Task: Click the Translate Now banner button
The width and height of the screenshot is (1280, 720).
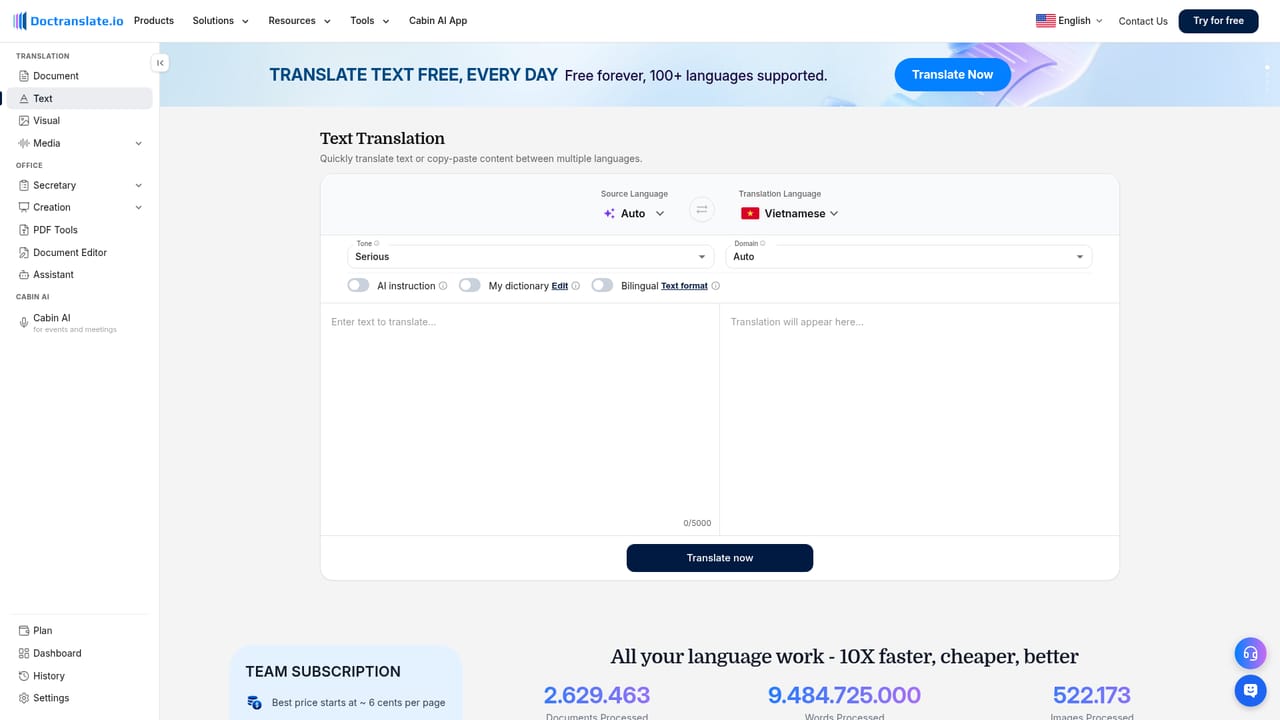Action: [x=952, y=75]
